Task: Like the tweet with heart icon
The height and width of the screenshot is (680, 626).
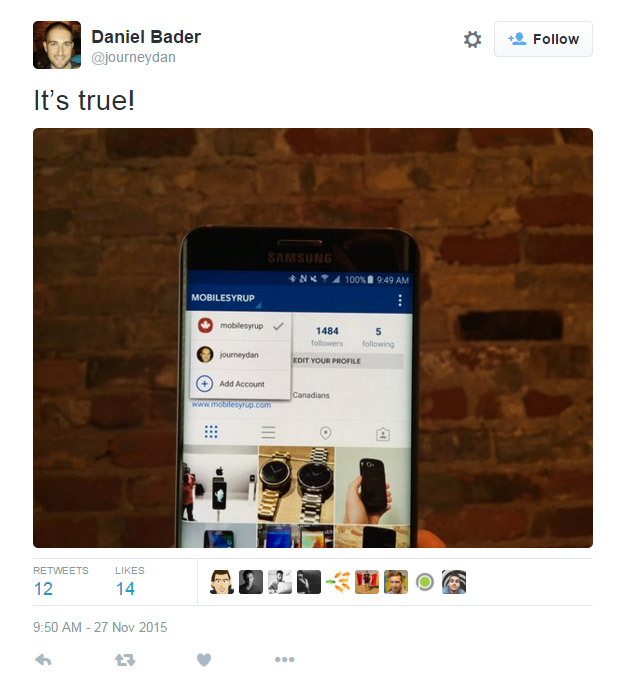Action: (x=204, y=660)
